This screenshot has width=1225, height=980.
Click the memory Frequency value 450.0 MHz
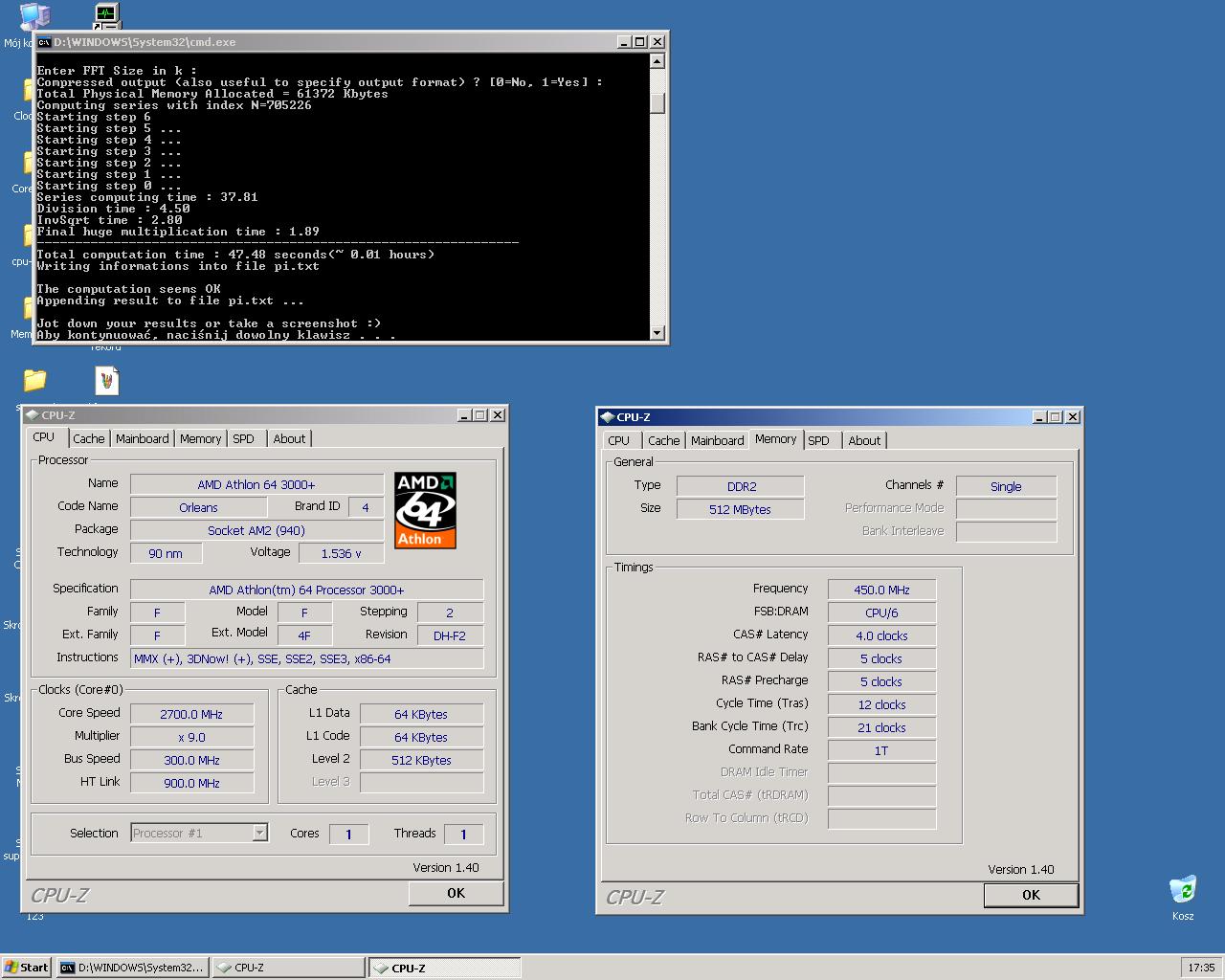point(881,590)
